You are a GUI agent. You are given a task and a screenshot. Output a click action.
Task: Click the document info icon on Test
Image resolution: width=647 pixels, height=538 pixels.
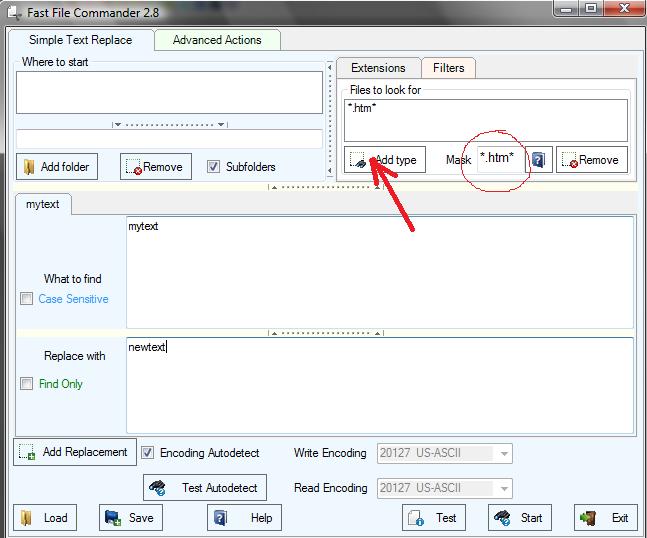(416, 518)
